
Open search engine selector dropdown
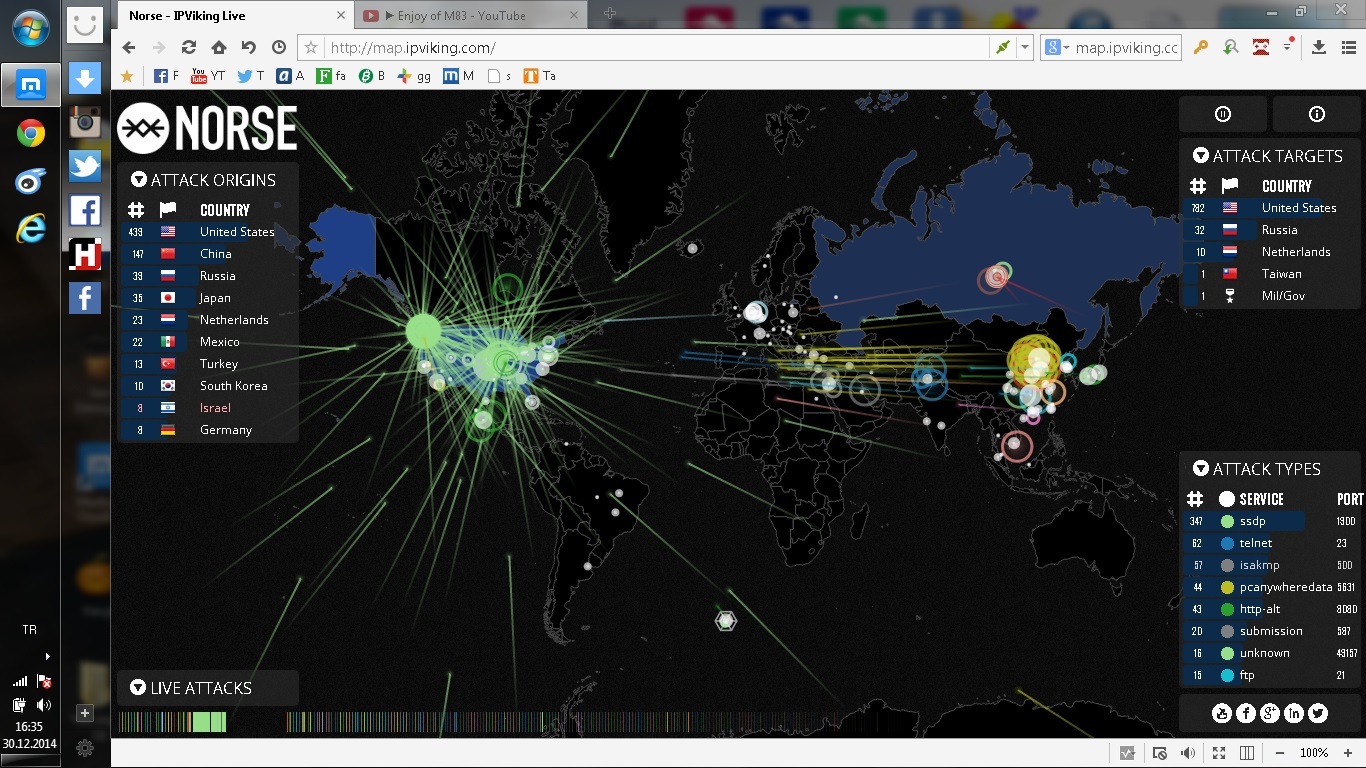point(1056,48)
